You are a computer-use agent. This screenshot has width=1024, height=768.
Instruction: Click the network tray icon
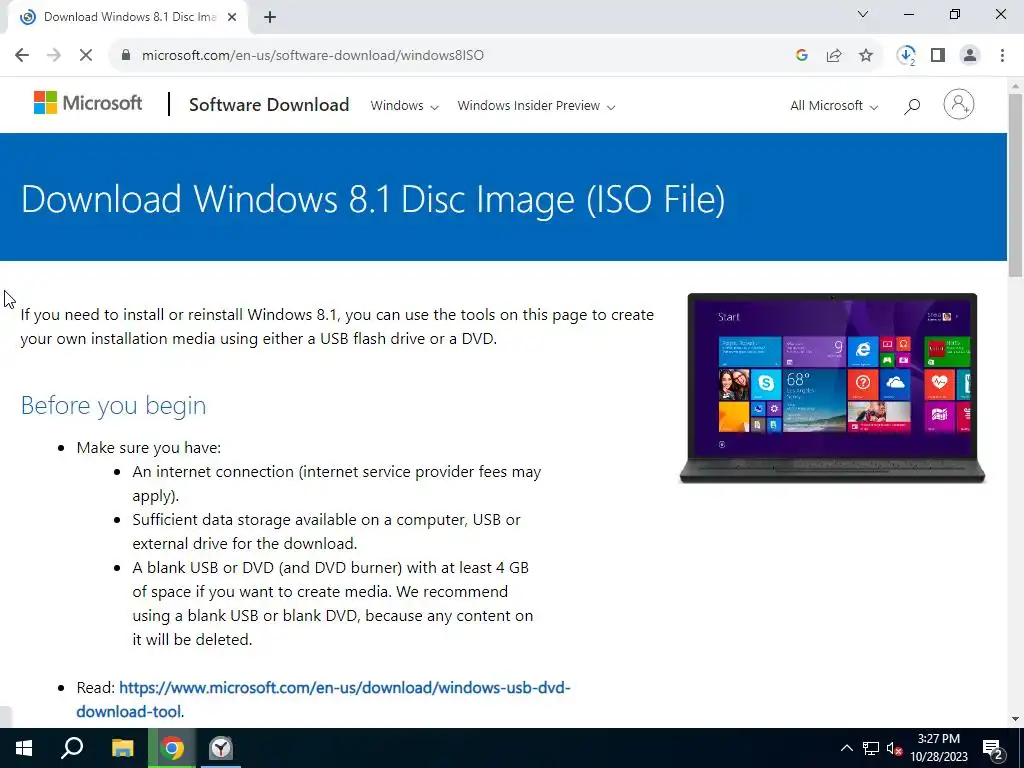coord(871,748)
